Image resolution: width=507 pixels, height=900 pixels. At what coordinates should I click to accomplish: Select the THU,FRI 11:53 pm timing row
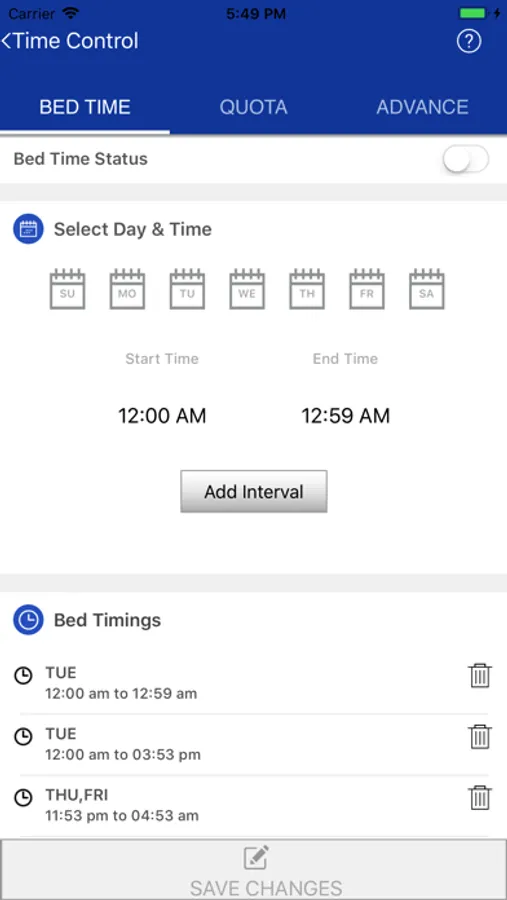[253, 805]
